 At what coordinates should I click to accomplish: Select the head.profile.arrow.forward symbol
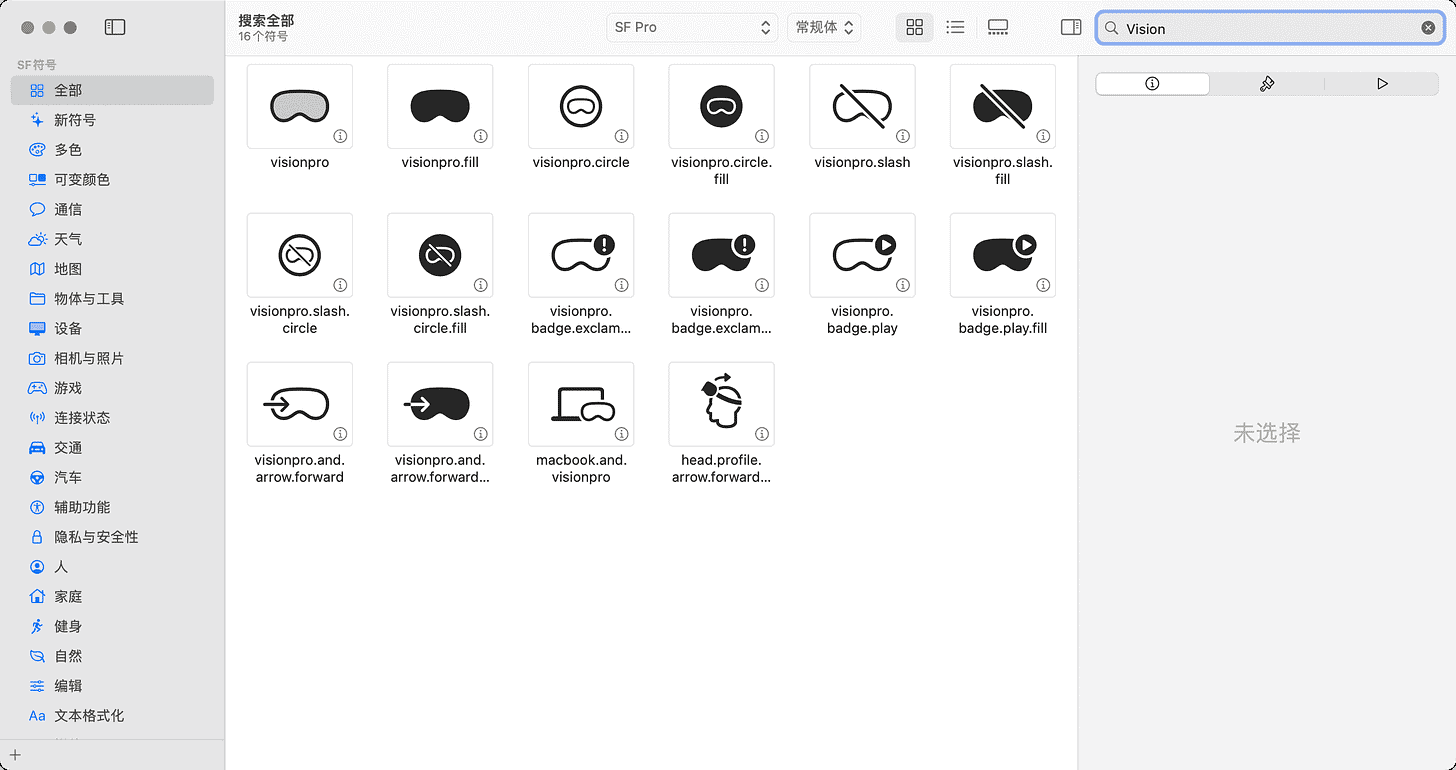pyautogui.click(x=721, y=404)
